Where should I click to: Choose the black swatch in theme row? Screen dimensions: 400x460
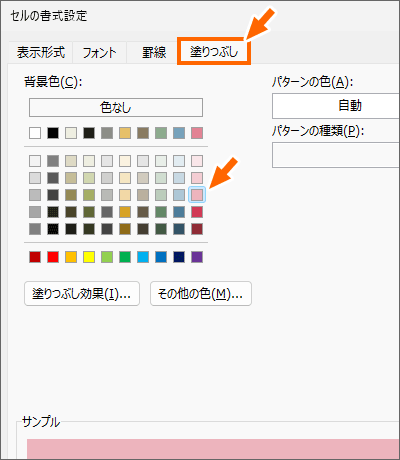pos(53,133)
